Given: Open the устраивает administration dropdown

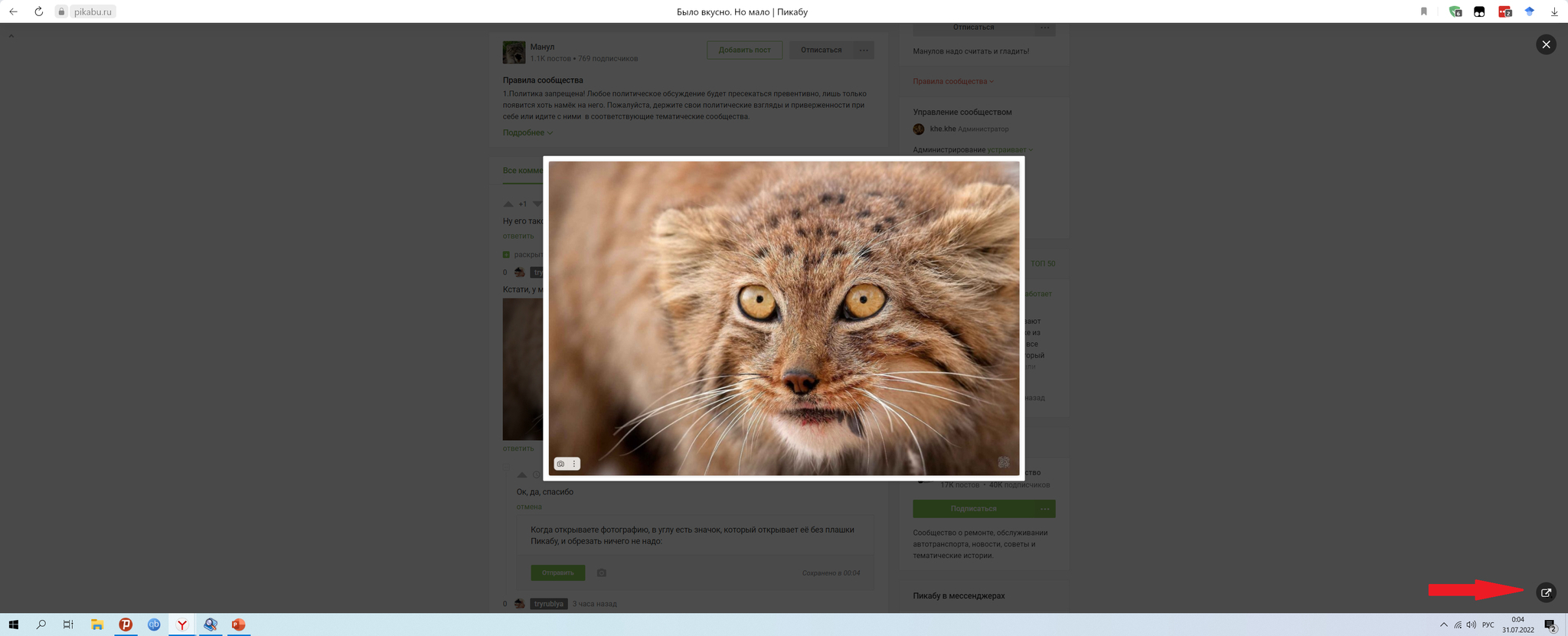Looking at the screenshot, I should [1009, 150].
